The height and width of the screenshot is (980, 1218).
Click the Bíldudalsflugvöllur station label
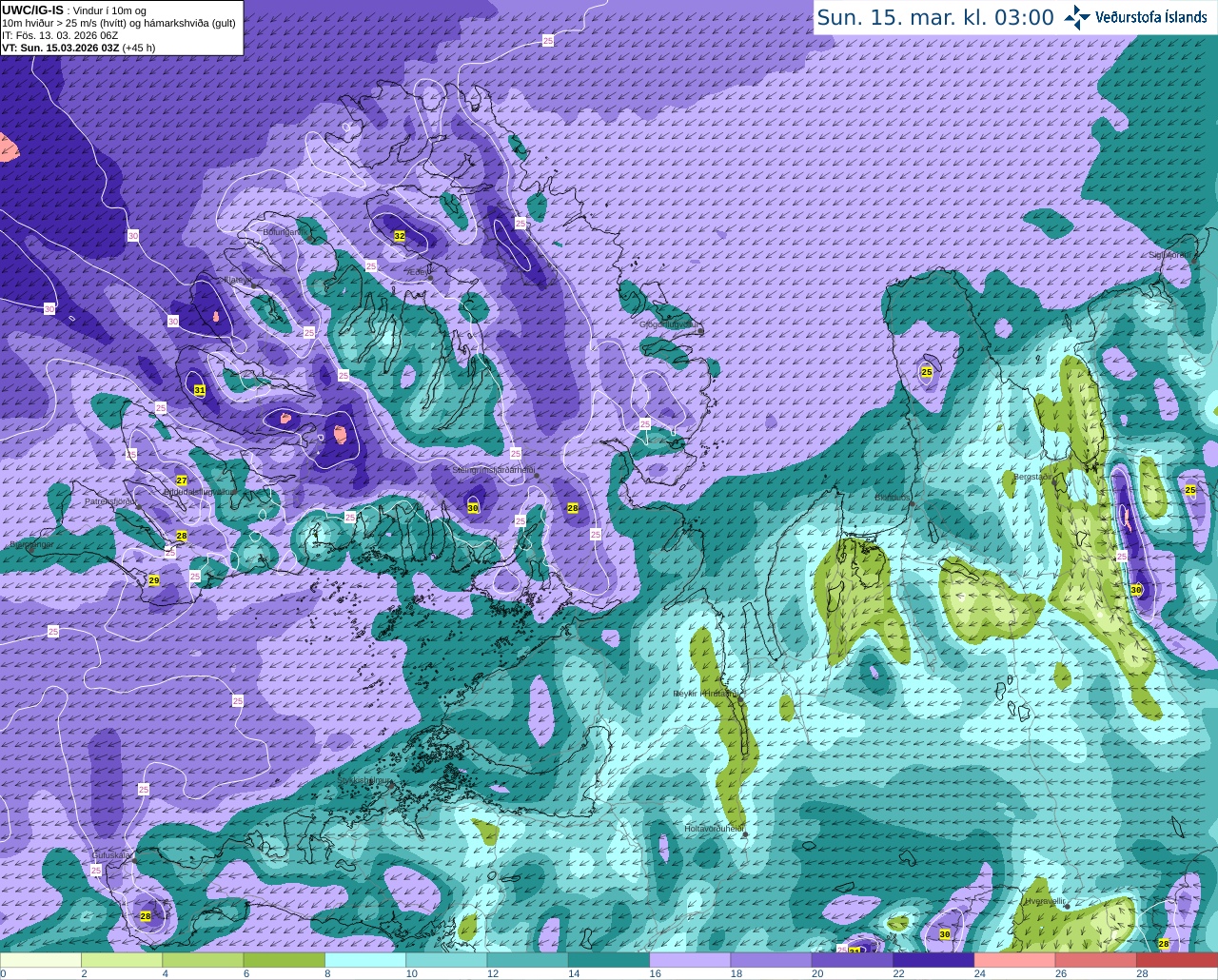pos(200,492)
